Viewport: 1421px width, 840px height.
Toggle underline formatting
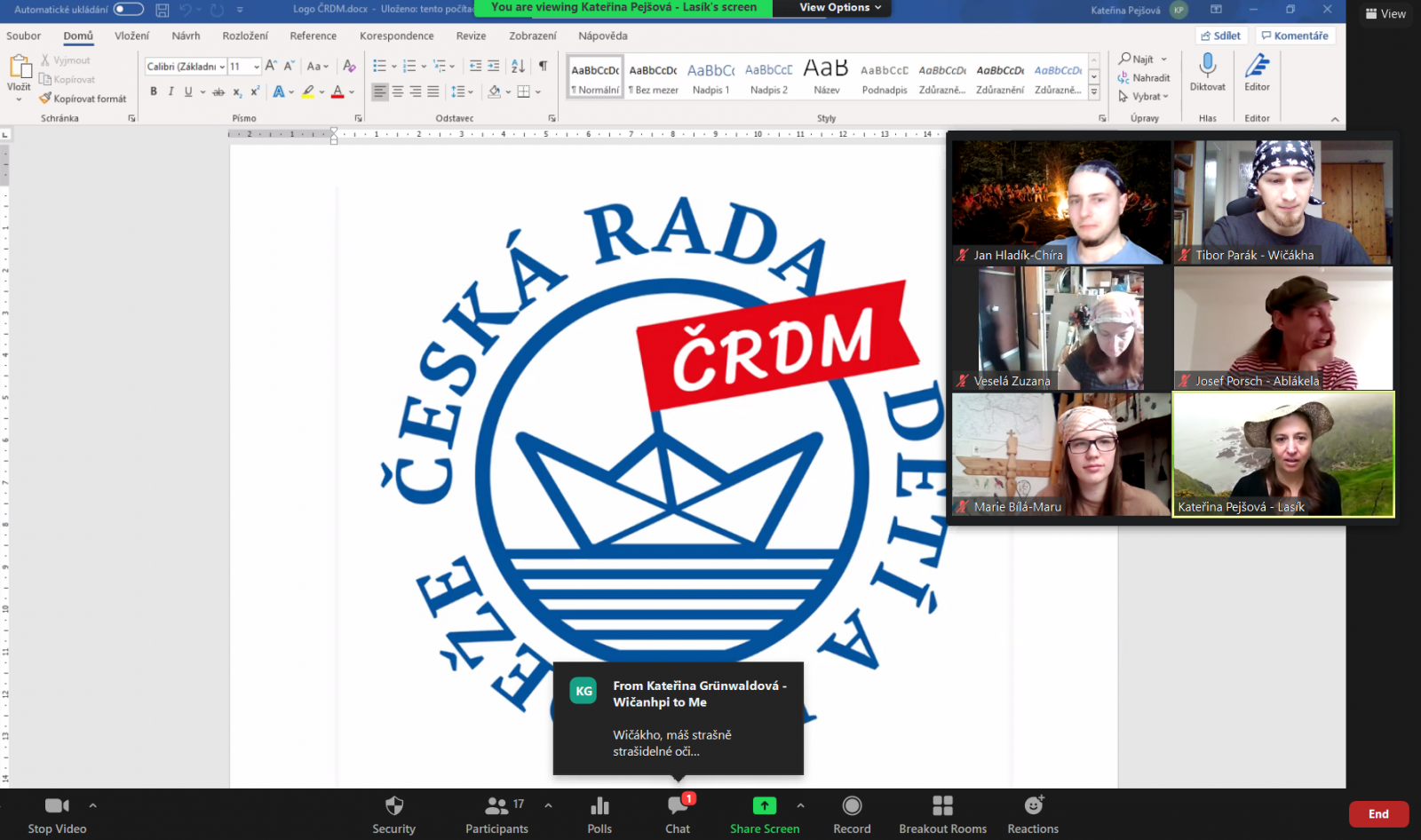[x=188, y=91]
